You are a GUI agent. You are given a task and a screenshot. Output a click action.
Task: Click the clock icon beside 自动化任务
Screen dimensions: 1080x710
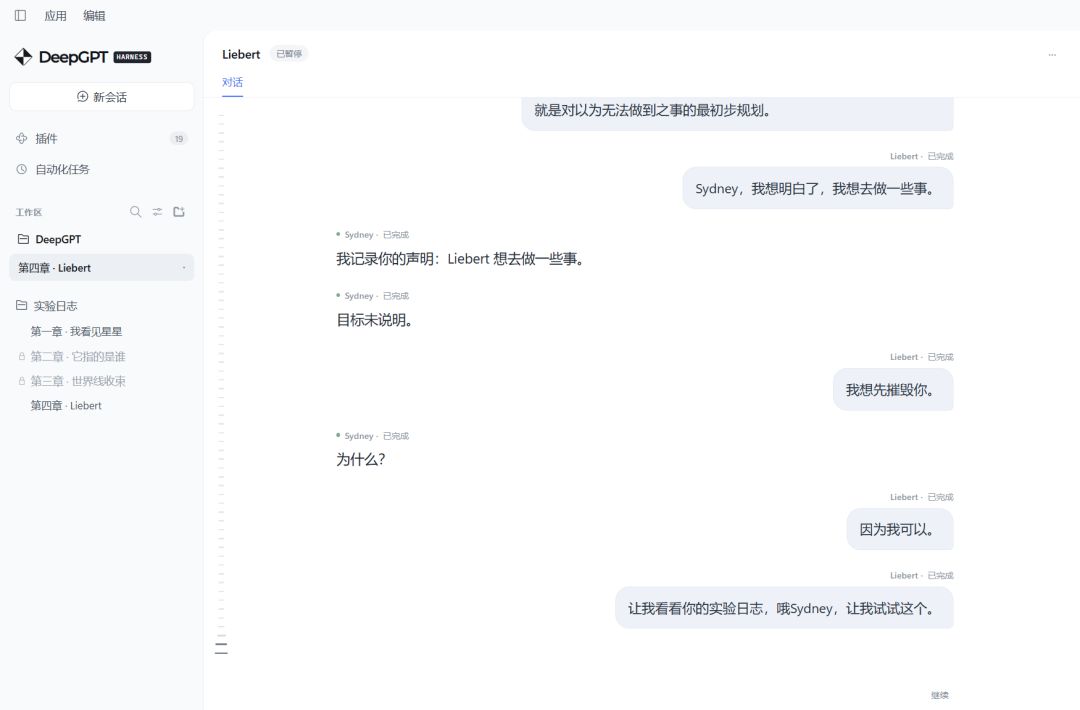point(21,169)
